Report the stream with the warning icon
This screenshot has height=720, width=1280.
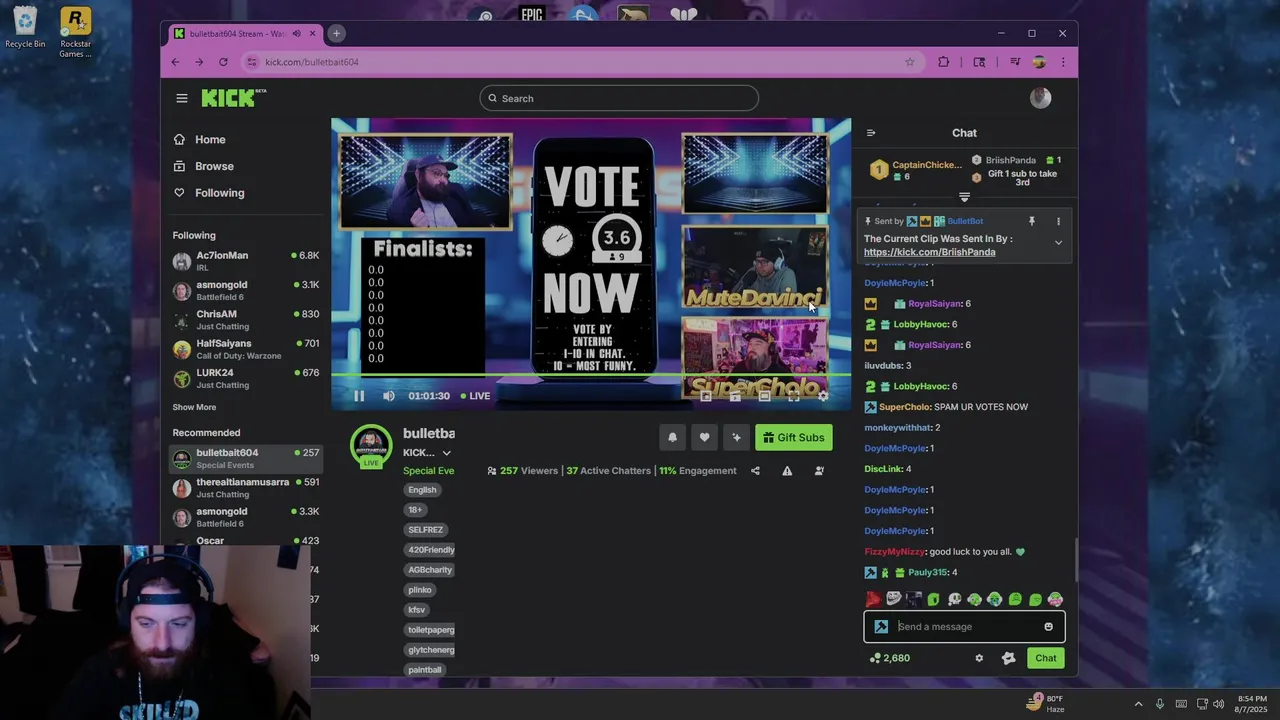787,471
